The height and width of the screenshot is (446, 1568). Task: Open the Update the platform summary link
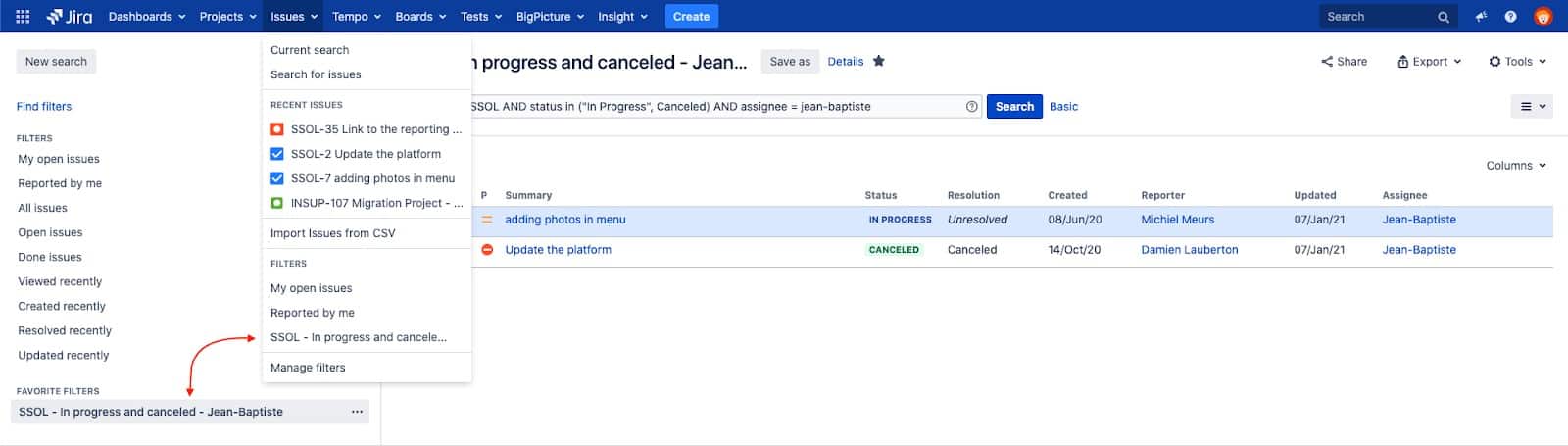[558, 250]
